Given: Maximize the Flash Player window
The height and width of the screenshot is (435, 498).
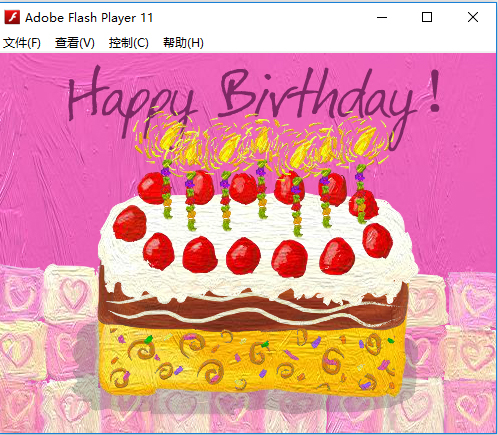Looking at the screenshot, I should coord(427,17).
